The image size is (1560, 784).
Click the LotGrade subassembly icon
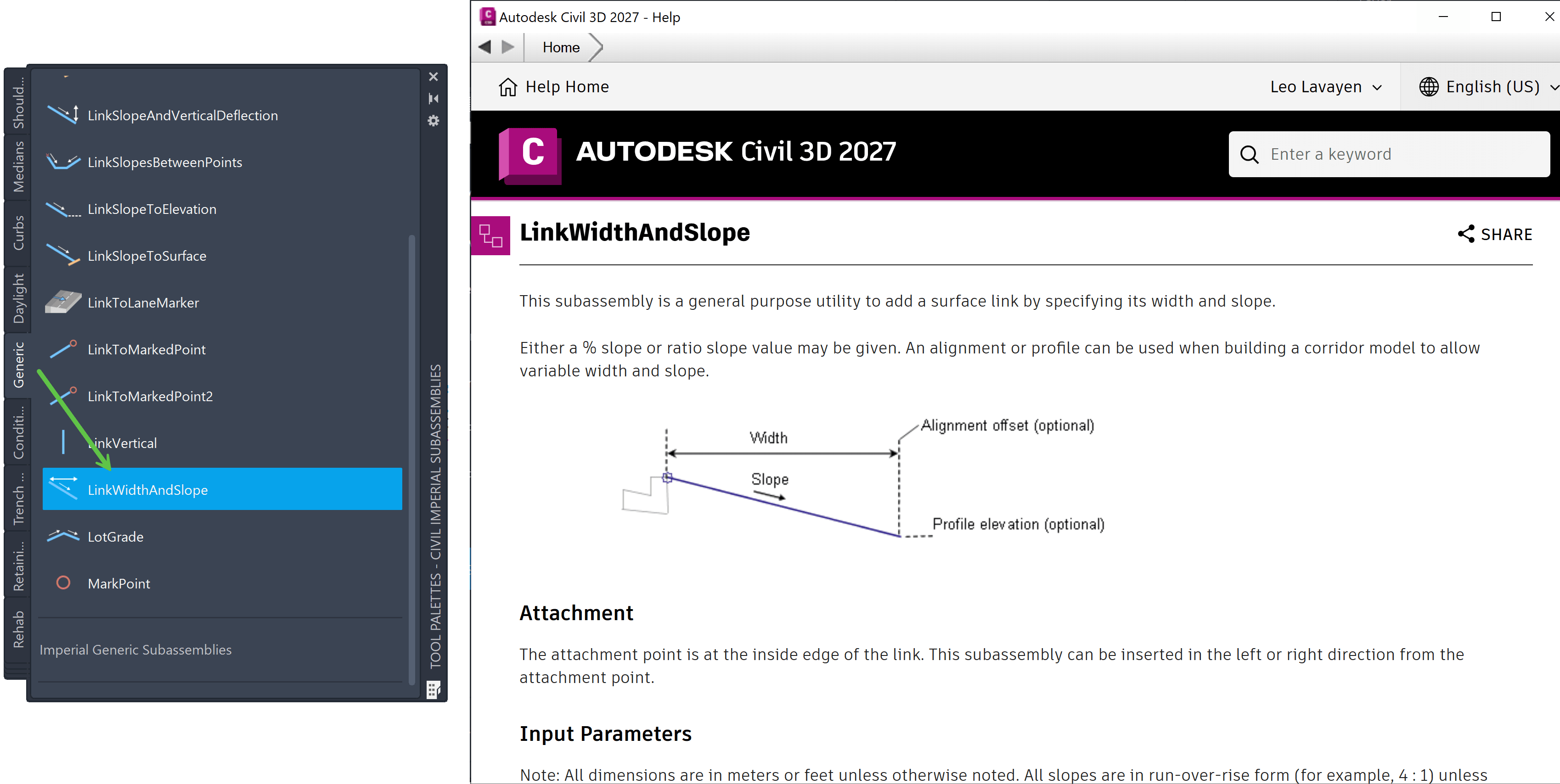(x=63, y=536)
